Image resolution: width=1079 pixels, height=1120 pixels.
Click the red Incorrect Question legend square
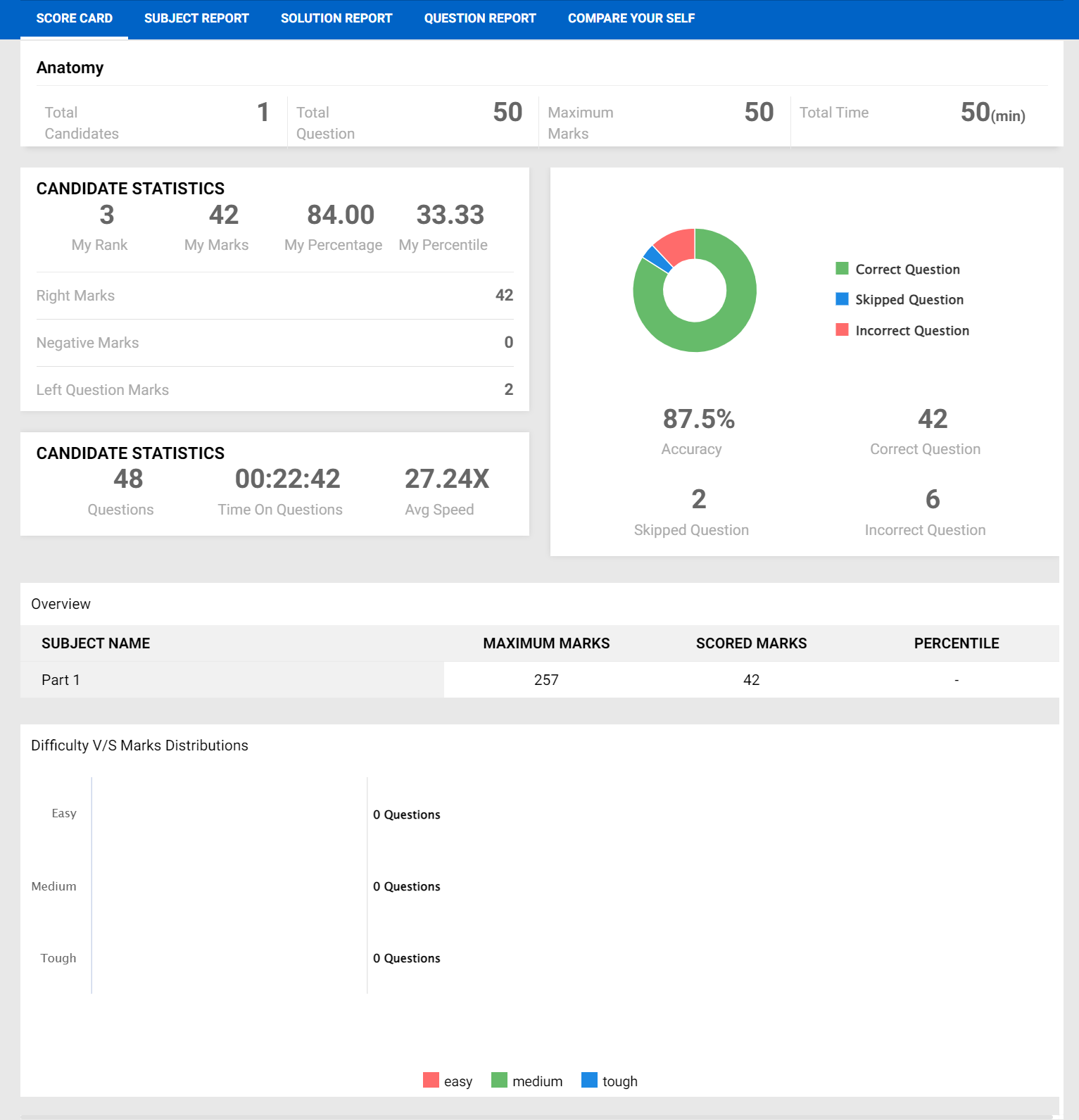(842, 329)
